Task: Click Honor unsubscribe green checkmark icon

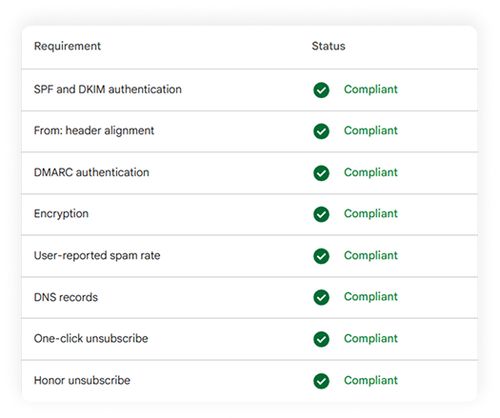Action: [321, 381]
